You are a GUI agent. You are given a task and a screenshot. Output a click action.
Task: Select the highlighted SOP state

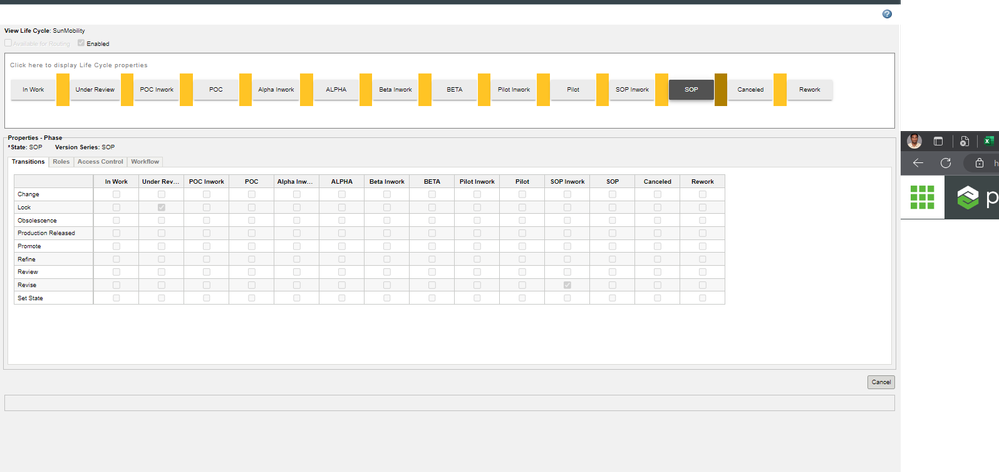691,90
